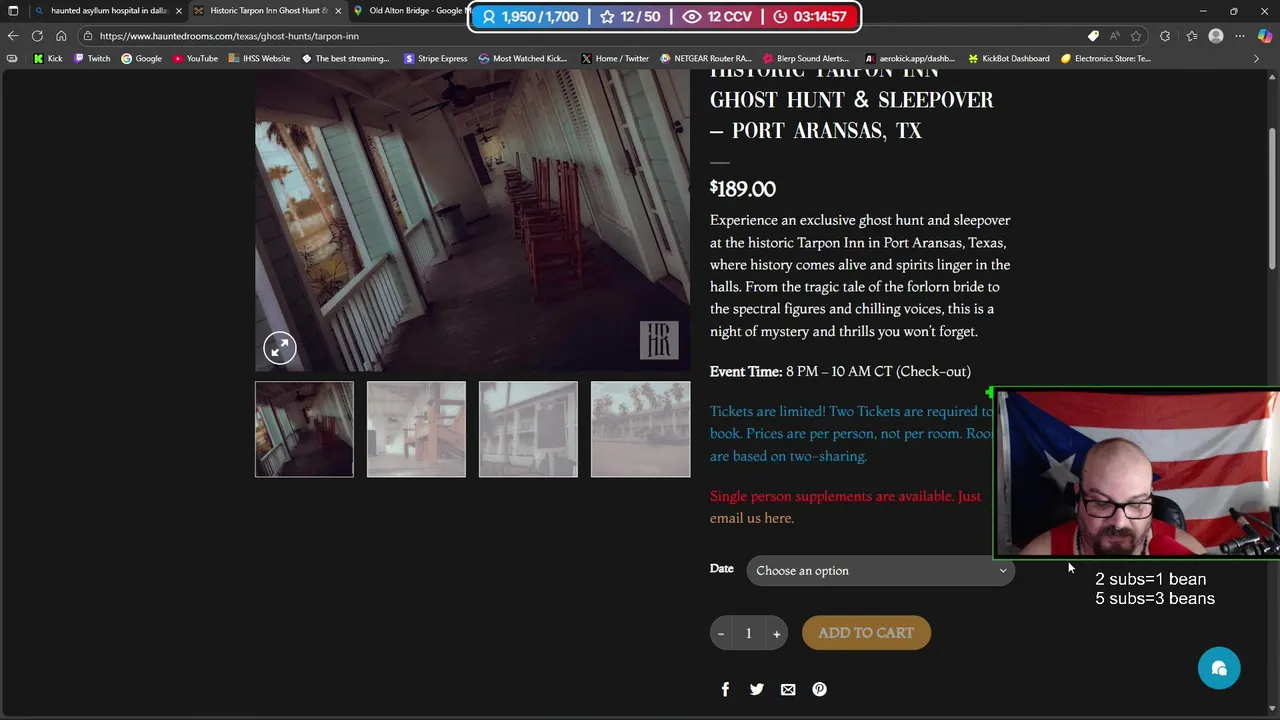Share the listing by email icon
Image resolution: width=1280 pixels, height=720 pixels.
[x=788, y=689]
